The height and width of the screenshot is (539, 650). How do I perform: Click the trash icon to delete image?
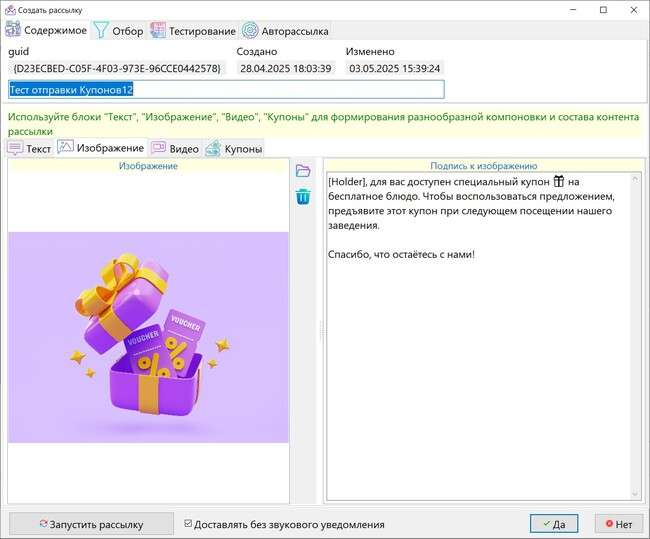click(x=303, y=196)
